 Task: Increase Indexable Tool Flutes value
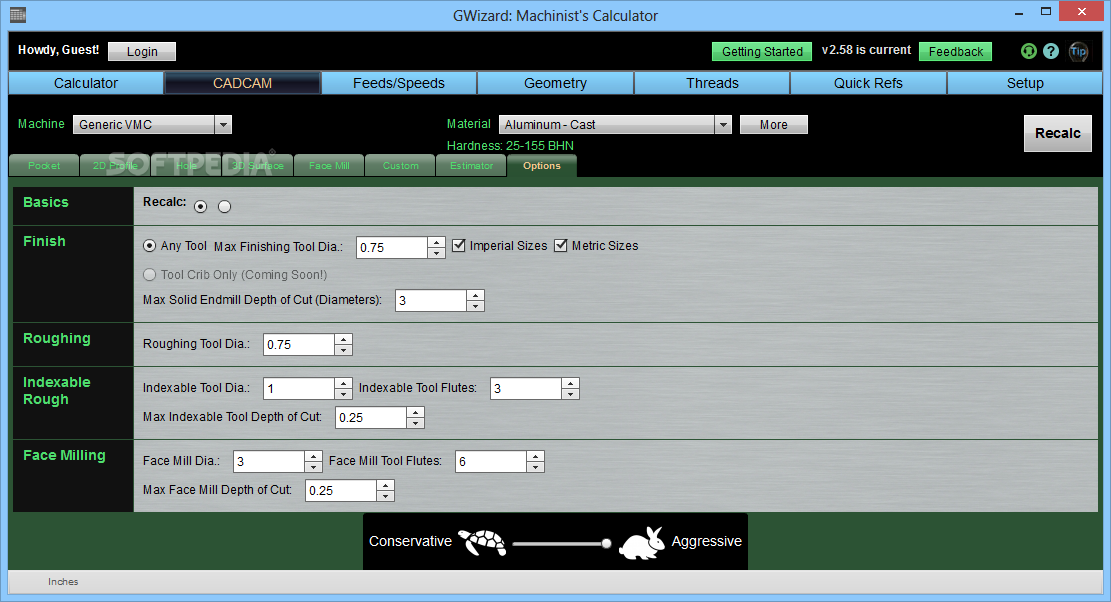point(570,383)
